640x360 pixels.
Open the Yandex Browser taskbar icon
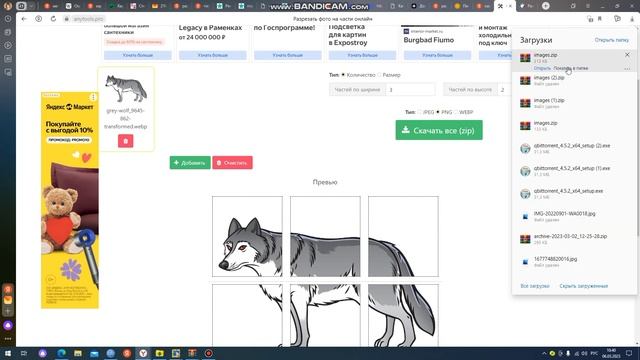click(143, 353)
